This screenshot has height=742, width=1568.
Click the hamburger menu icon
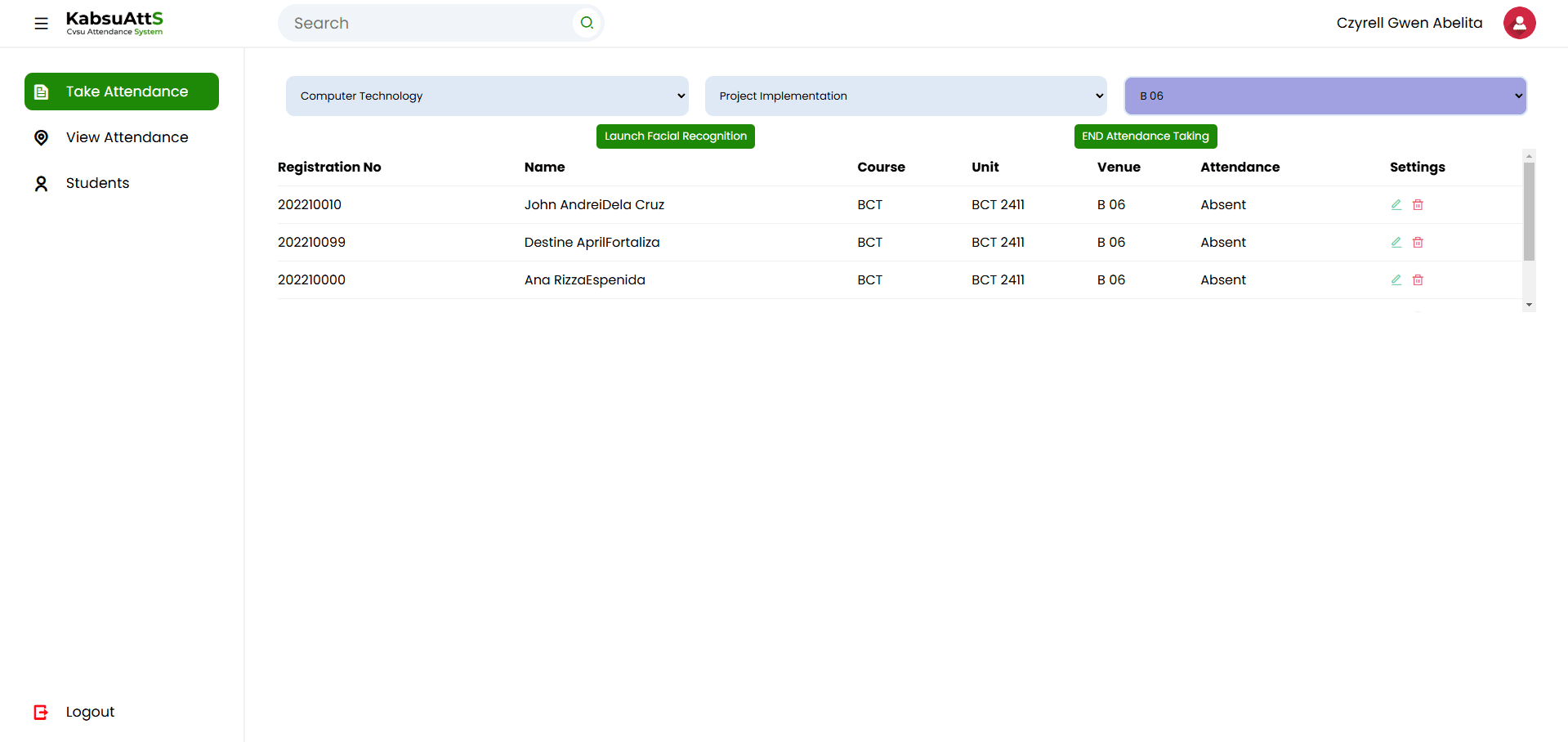(x=41, y=24)
